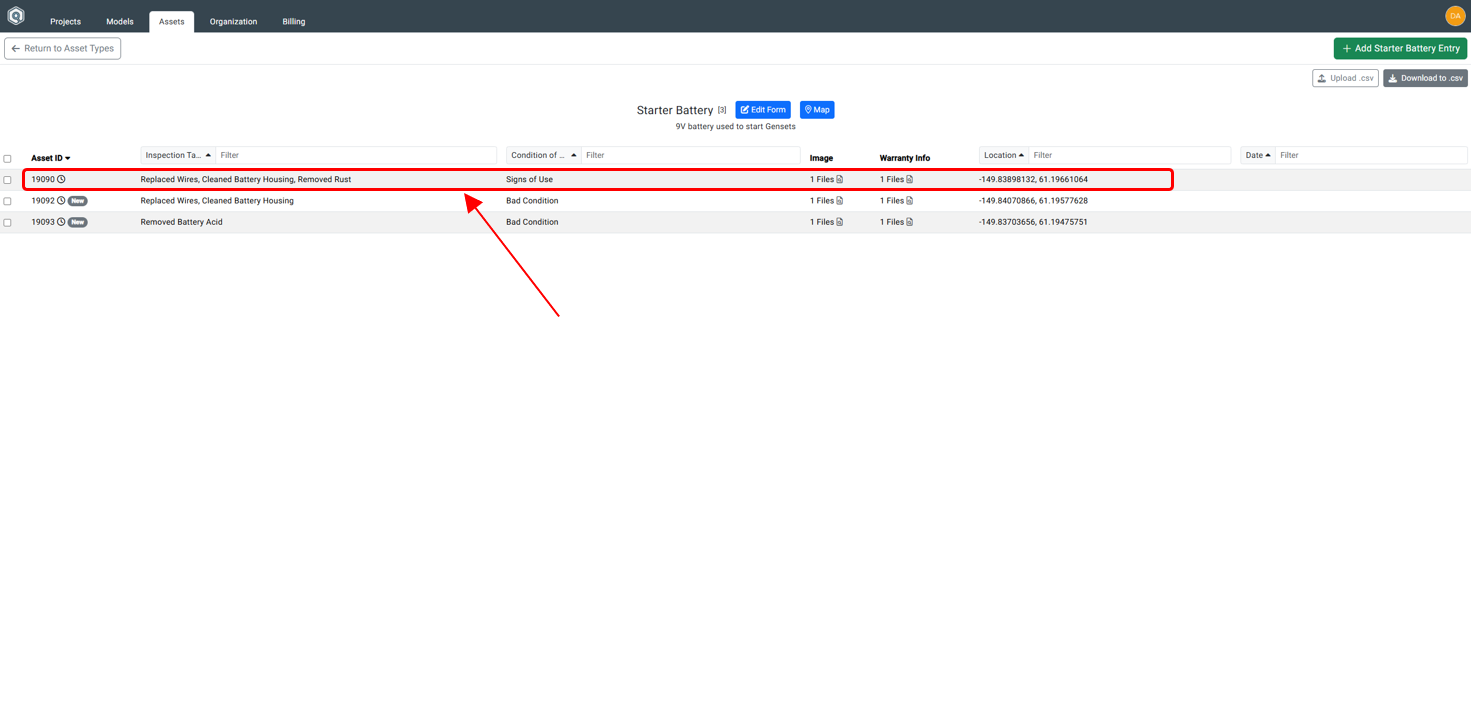Screen dimensions: 1471x728
Task: Click the app logo in top-left corner
Action: (16, 16)
